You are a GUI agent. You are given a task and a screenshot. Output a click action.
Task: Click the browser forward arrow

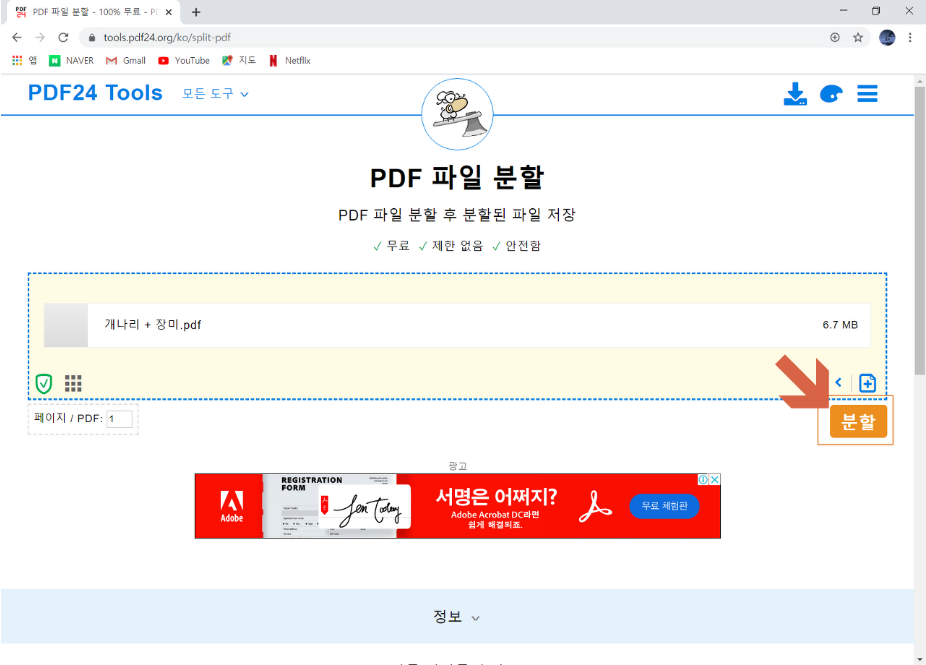coord(40,37)
